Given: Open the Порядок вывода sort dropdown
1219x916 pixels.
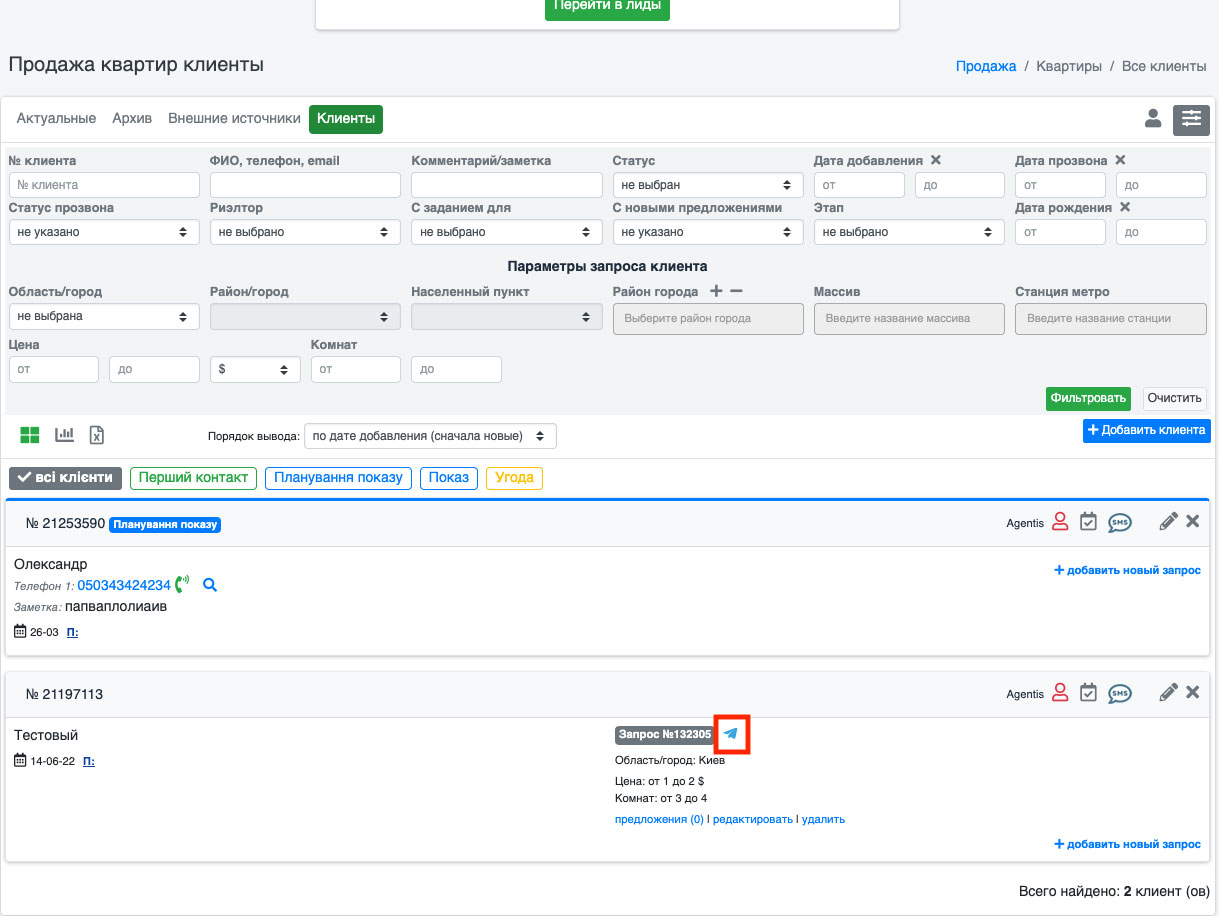Looking at the screenshot, I should point(429,436).
